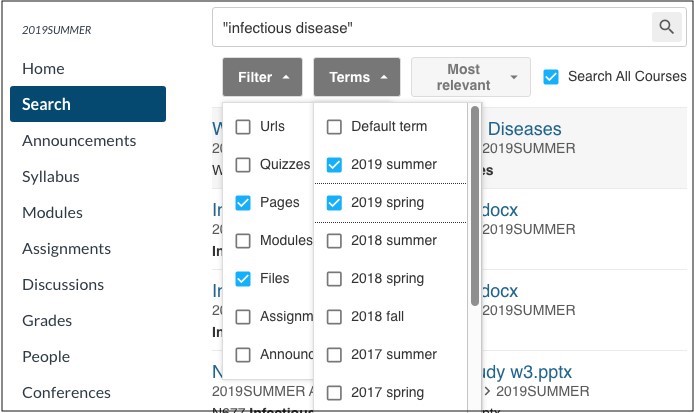Uncheck the Files filter checkbox
Image resolution: width=694 pixels, height=413 pixels.
(243, 279)
